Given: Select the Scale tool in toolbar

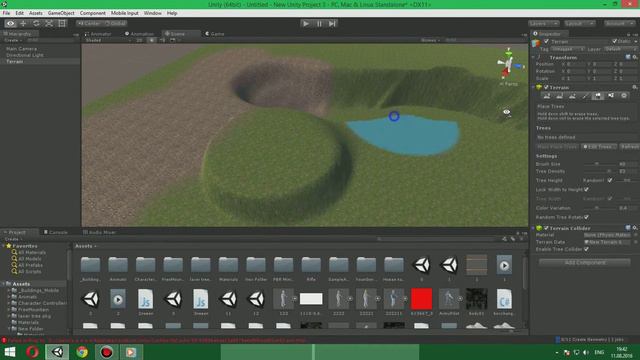Looking at the screenshot, I should [x=49, y=24].
